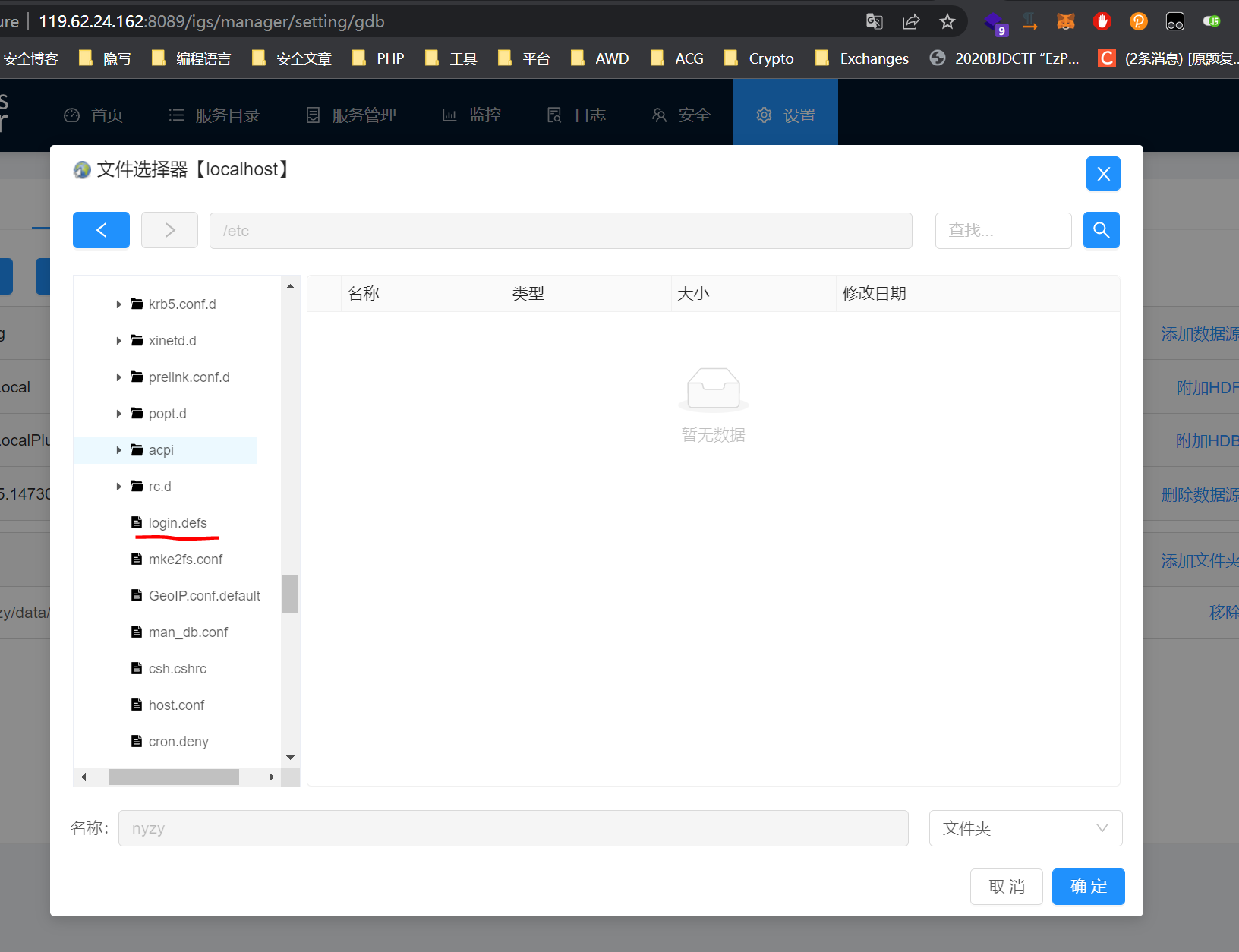Open the 文件夹 type dropdown
The height and width of the screenshot is (952, 1239).
1026,828
